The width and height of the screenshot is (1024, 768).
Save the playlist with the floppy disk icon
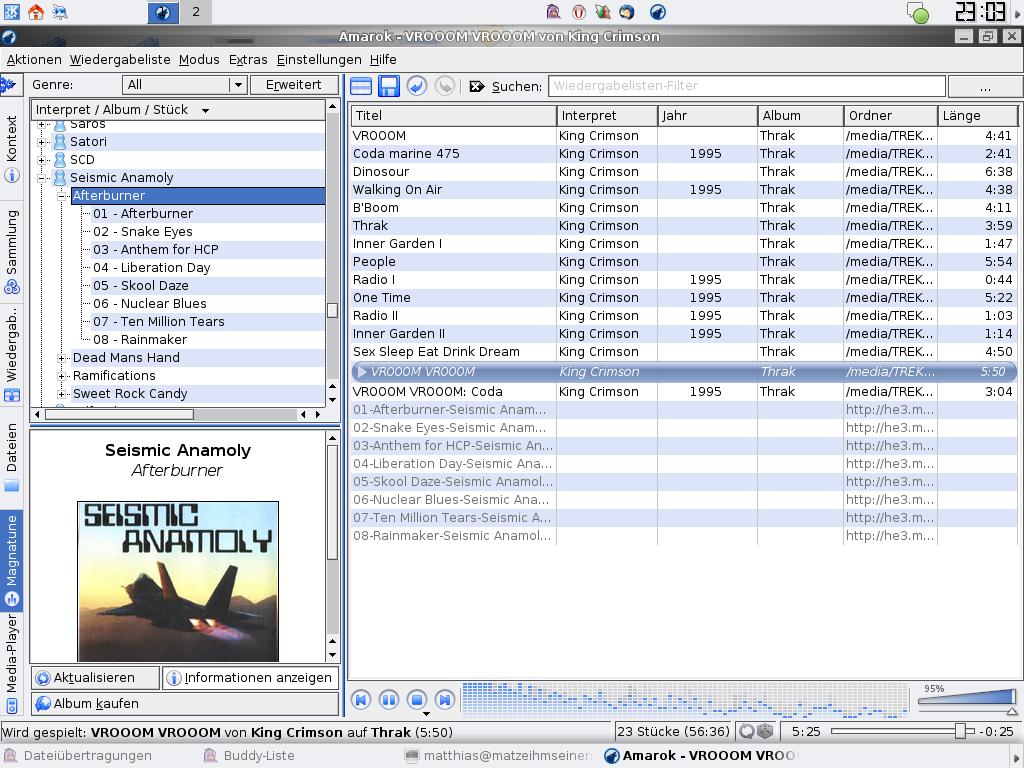[389, 86]
